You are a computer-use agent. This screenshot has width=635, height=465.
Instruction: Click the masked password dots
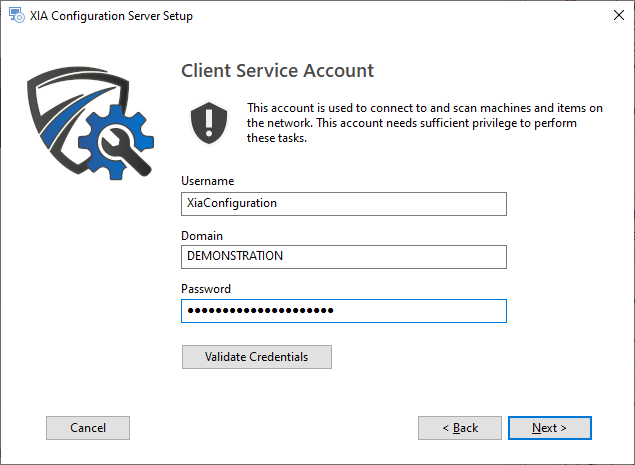tap(260, 311)
